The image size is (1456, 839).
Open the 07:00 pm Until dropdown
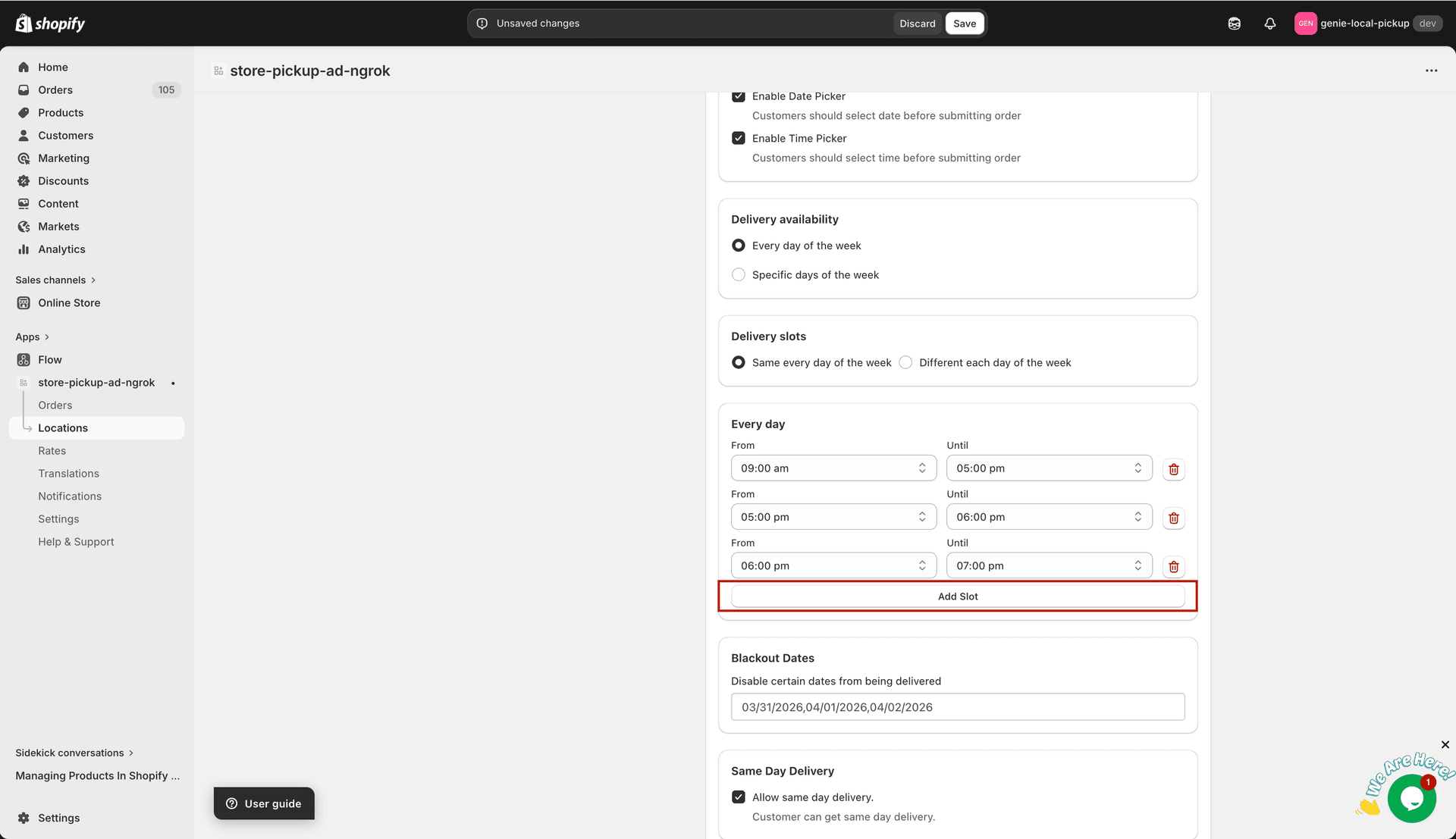1048,566
